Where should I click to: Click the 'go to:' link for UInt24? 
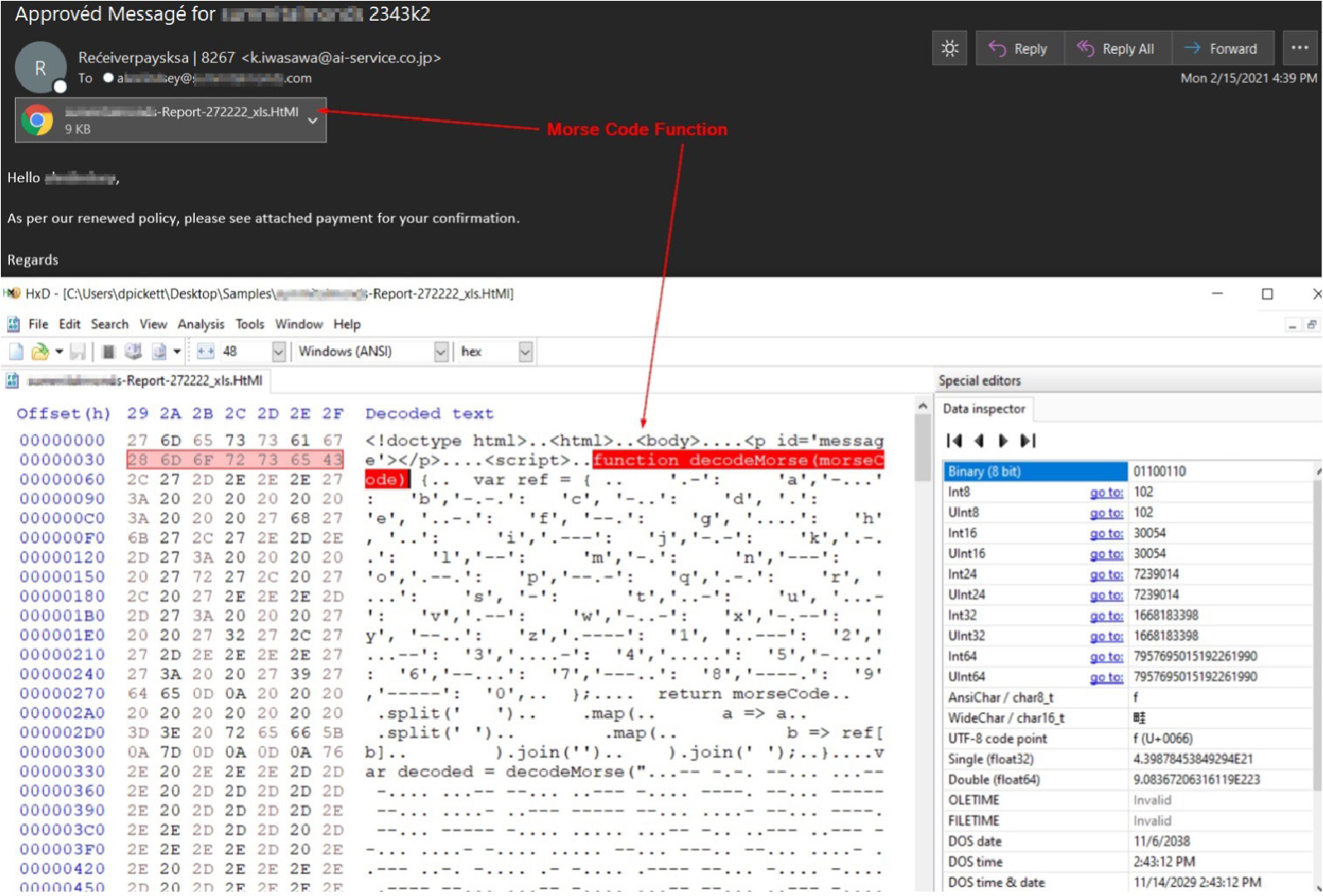(1107, 595)
